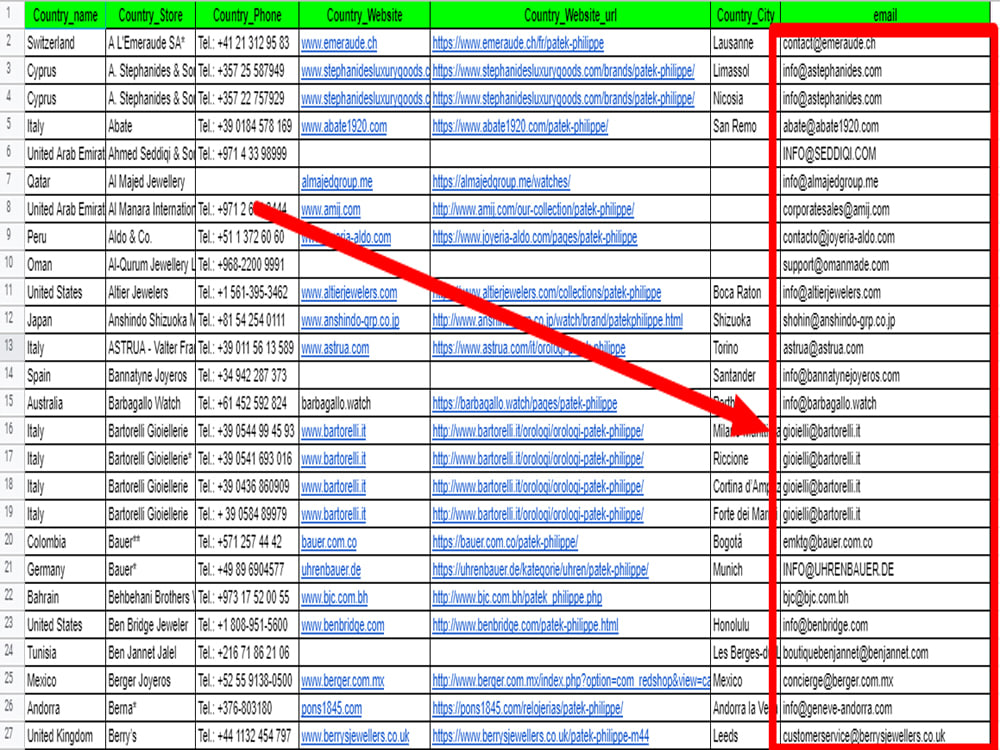The height and width of the screenshot is (750, 1000).
Task: Open the uhrenbauer.de website link
Action: point(331,570)
